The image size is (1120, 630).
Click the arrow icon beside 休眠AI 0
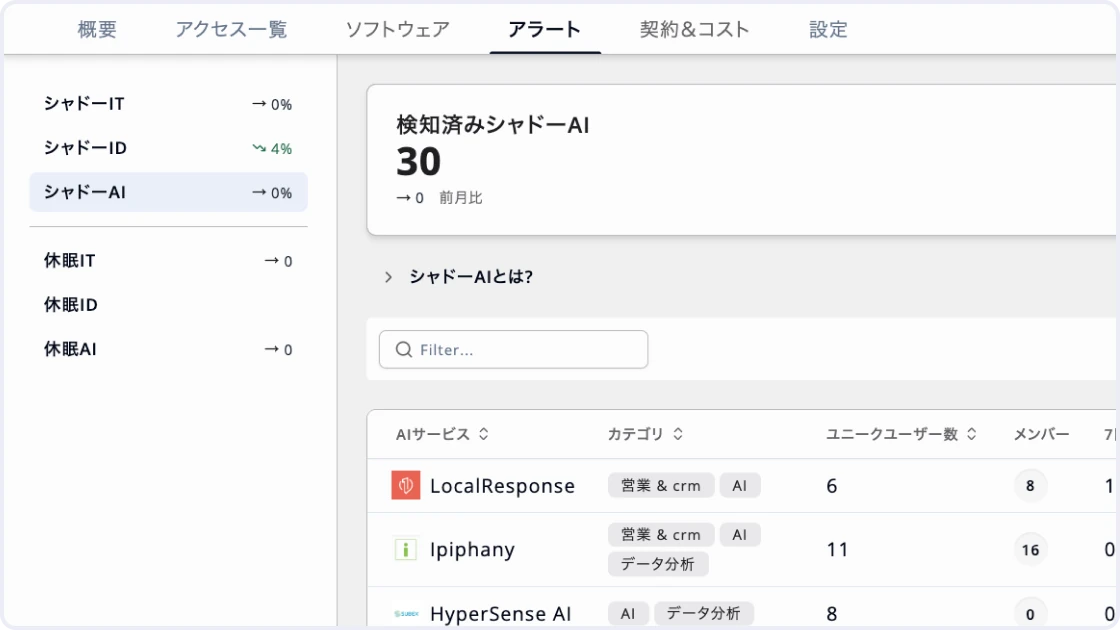tap(271, 349)
